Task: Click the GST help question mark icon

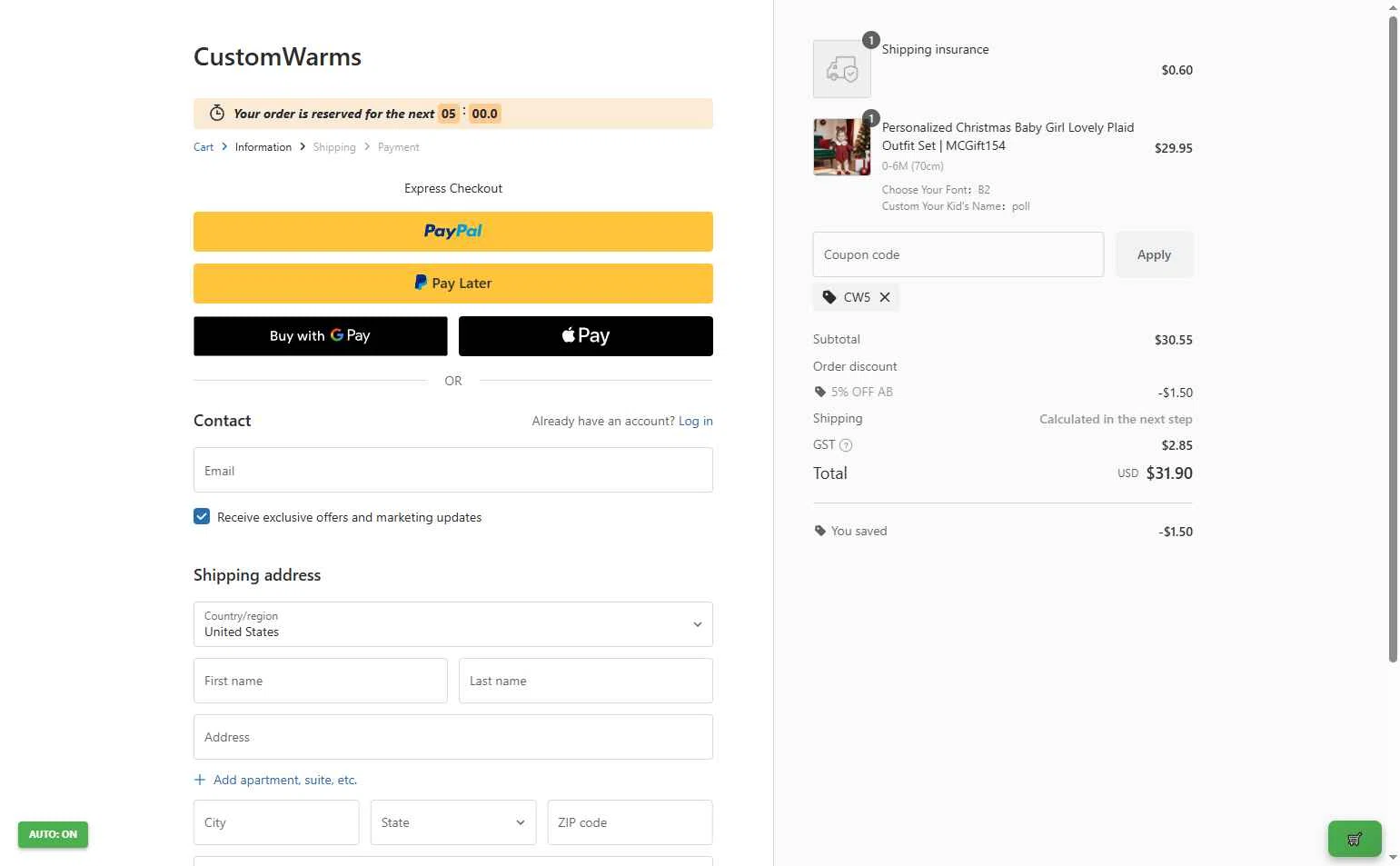Action: (846, 445)
